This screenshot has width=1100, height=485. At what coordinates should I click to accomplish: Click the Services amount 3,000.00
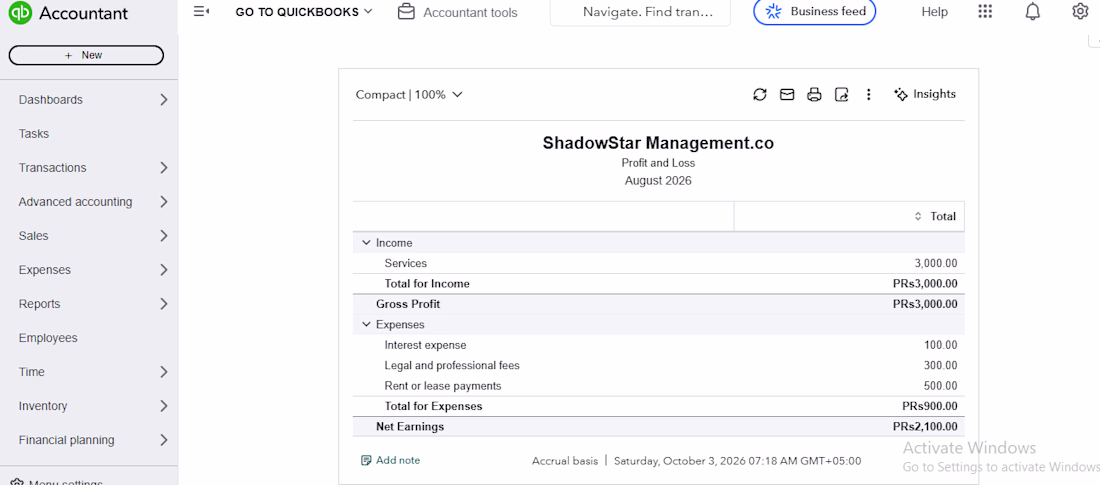pyautogui.click(x=936, y=263)
